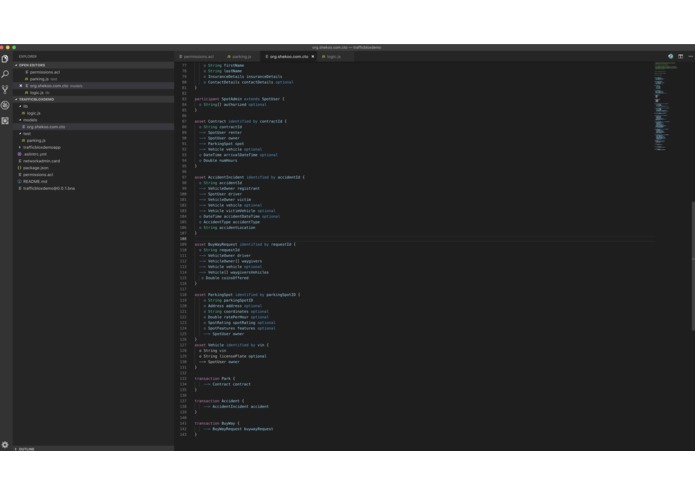This screenshot has height=494, width=695.
Task: Select parking.js under Open Editors
Action: 39,79
